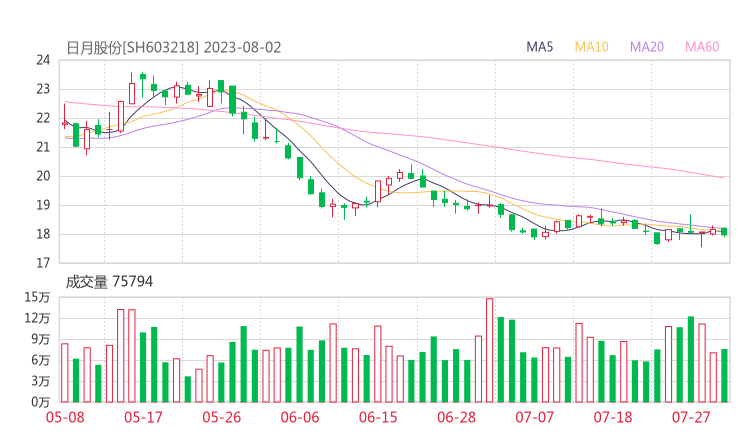The image size is (740, 440).
Task: Click the 9万 volume axis label
Action: coord(41,339)
